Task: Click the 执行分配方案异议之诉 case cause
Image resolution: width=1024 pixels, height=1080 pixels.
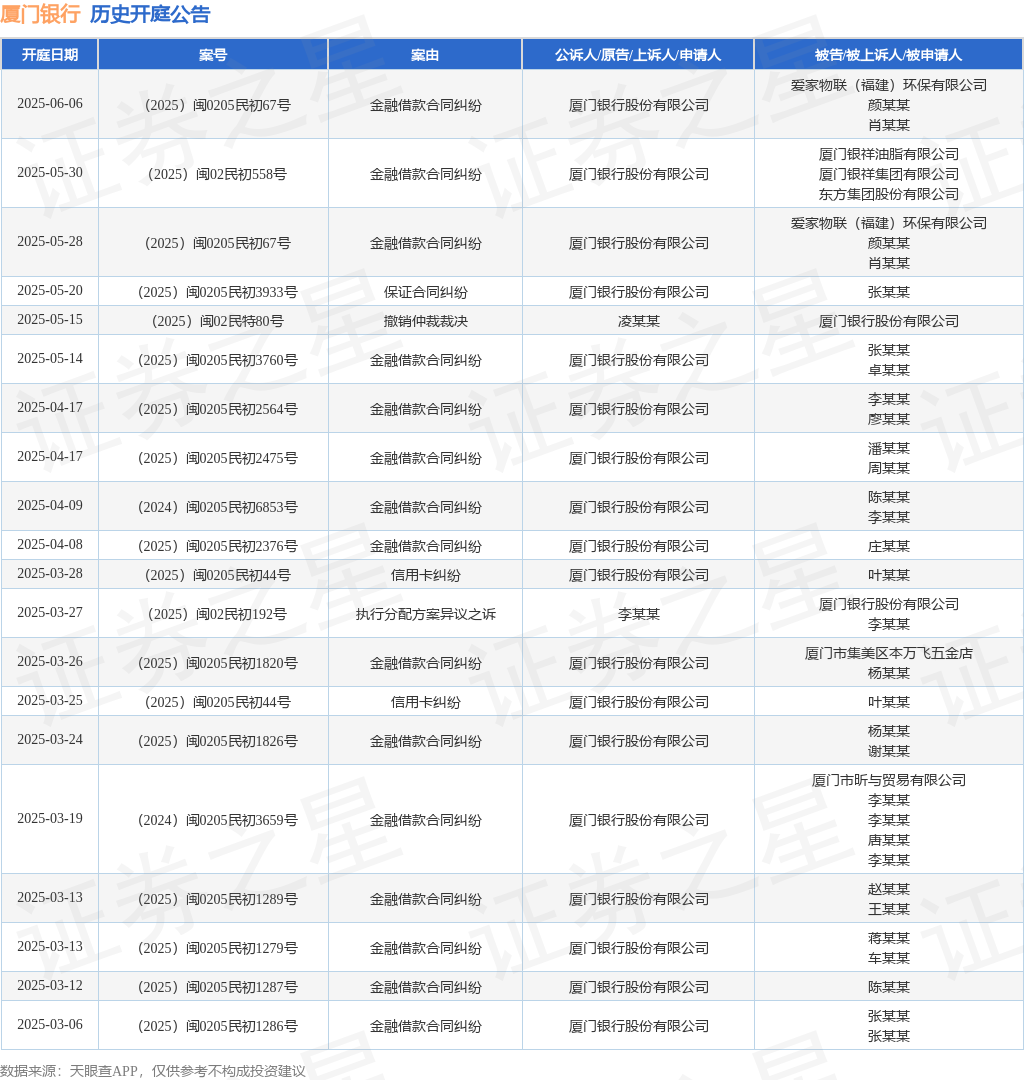Action: (x=426, y=614)
